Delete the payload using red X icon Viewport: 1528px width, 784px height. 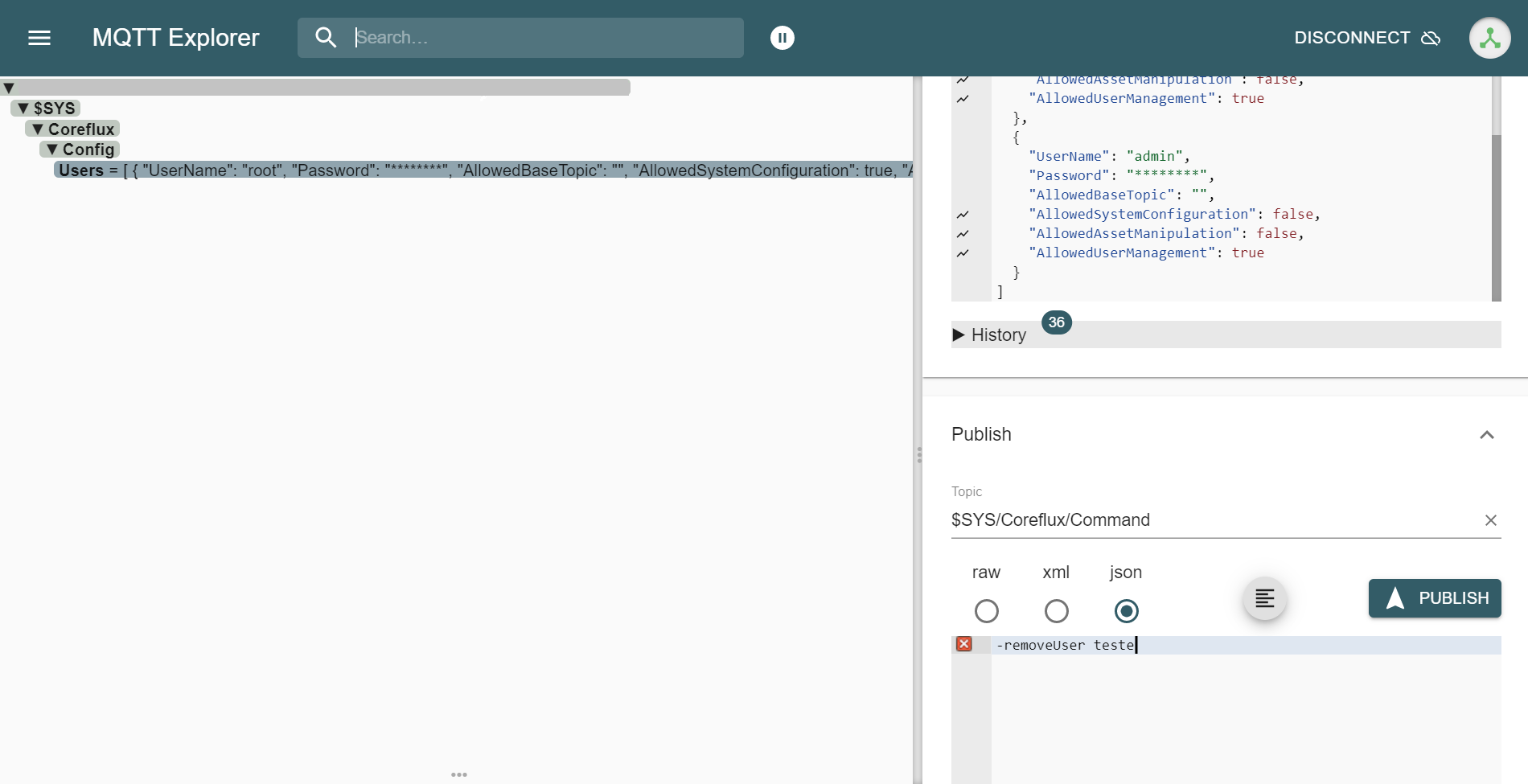(963, 644)
